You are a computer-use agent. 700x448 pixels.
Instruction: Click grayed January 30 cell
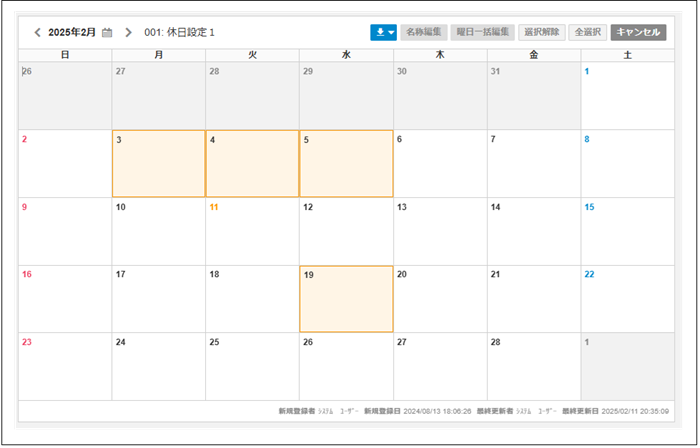[x=440, y=96]
